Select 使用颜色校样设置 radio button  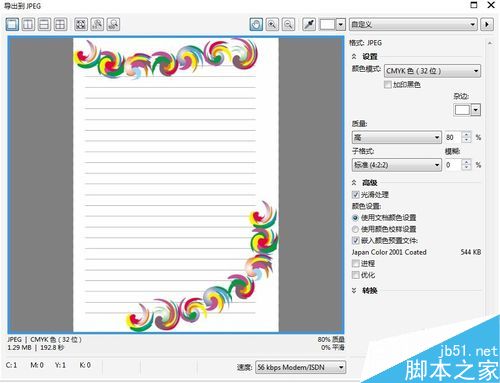355,229
